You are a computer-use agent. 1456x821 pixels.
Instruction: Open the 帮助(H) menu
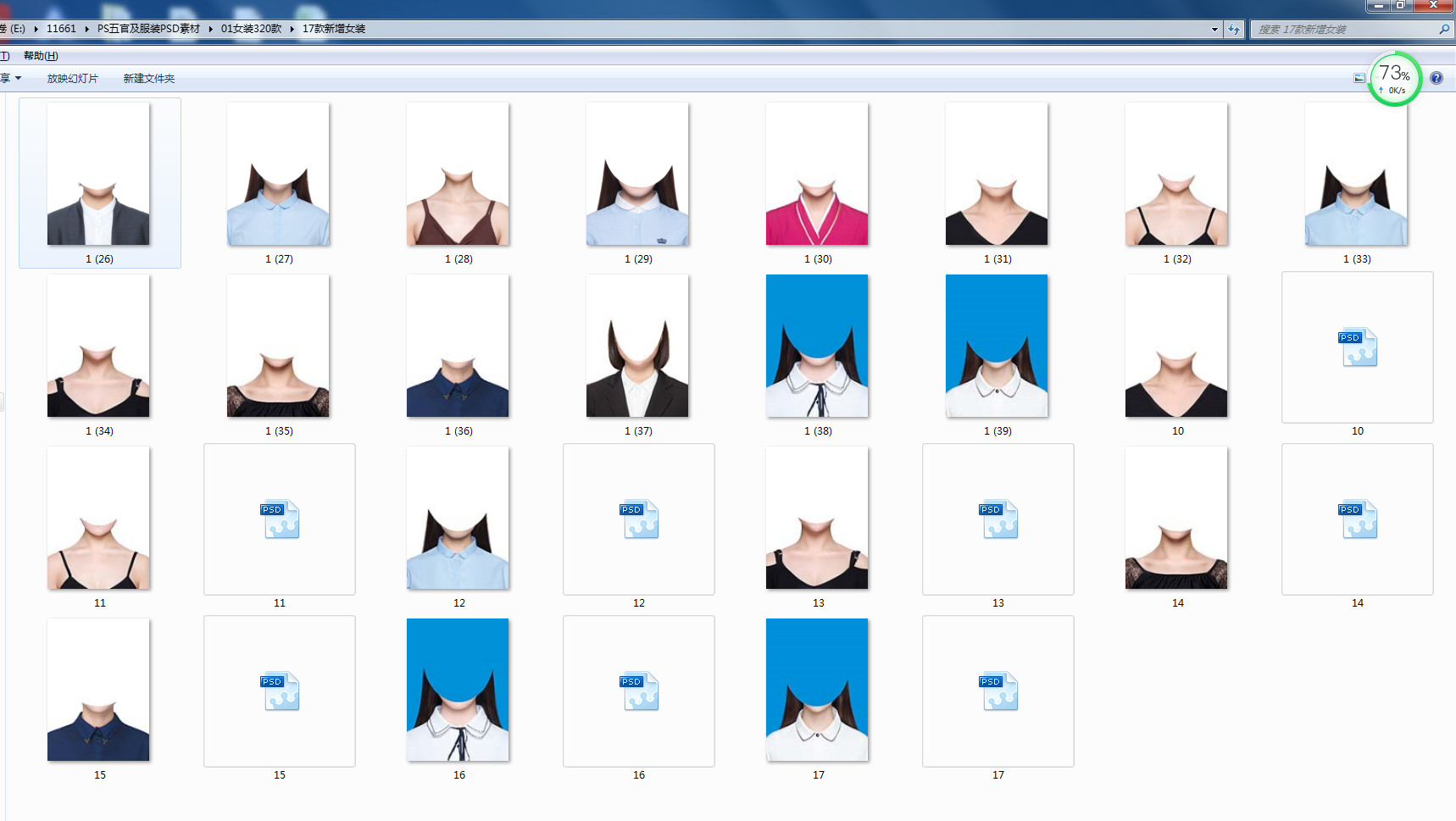tap(41, 56)
